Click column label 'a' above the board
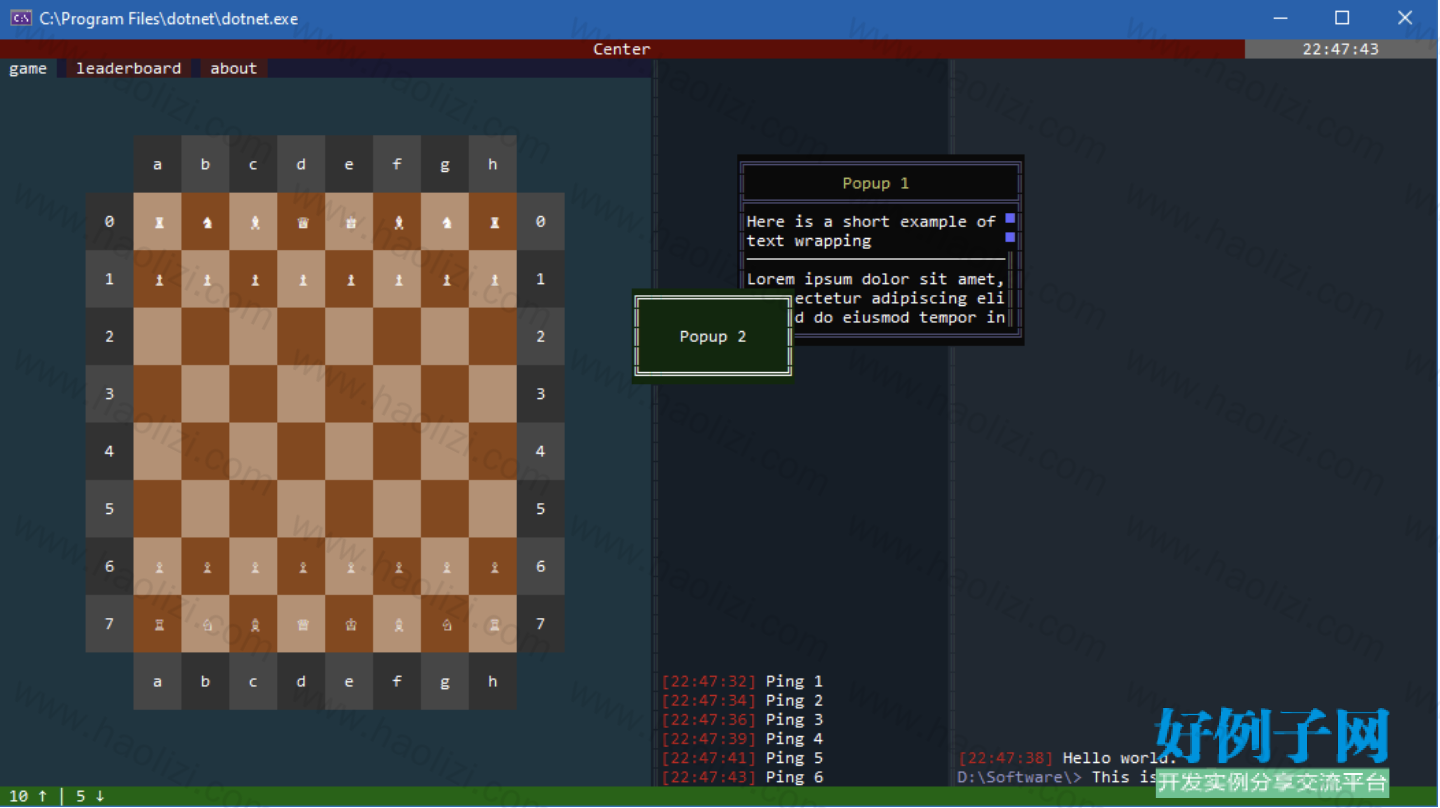This screenshot has height=808, width=1440. tap(158, 164)
